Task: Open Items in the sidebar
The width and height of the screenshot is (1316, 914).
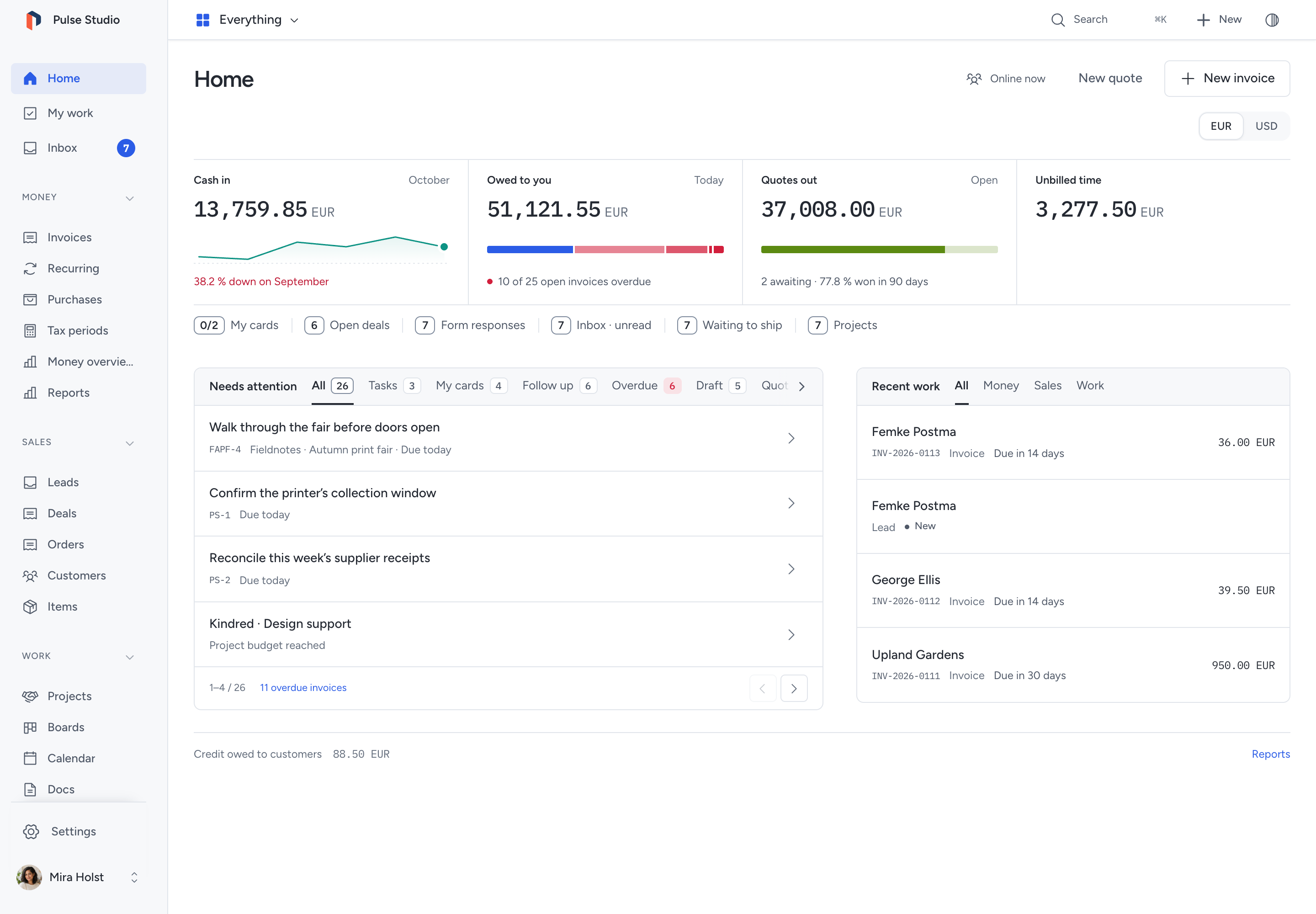Action: click(79, 606)
